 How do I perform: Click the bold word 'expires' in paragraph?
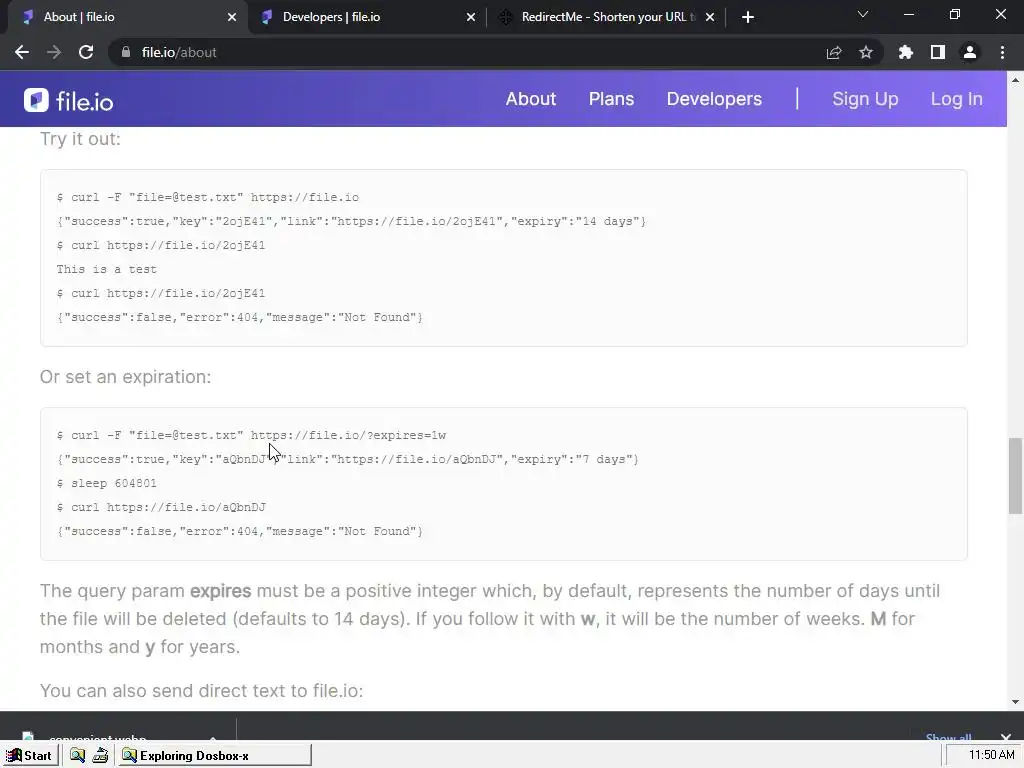(x=220, y=591)
